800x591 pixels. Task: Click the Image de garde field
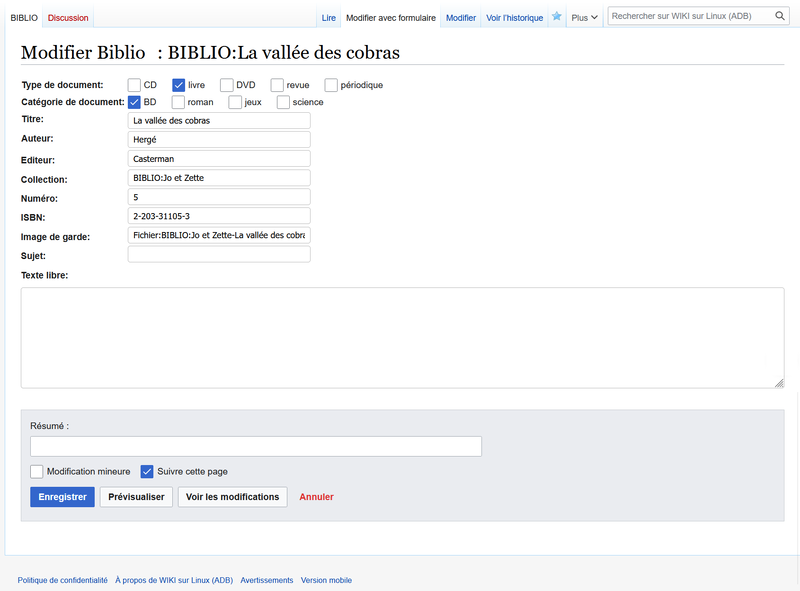(x=219, y=235)
